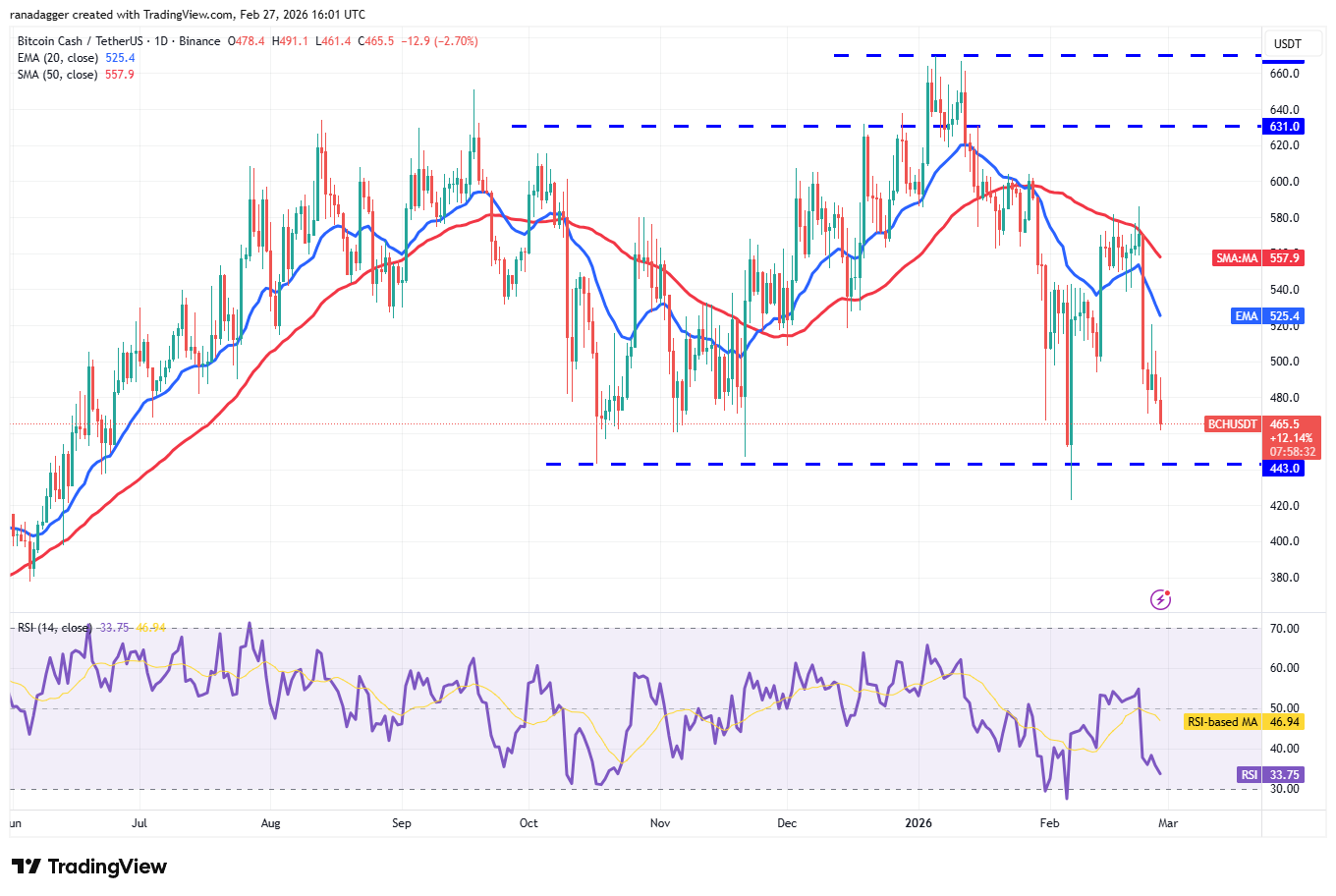
Task: Click the purple RSI 33.75 axis tag
Action: coord(1249,775)
